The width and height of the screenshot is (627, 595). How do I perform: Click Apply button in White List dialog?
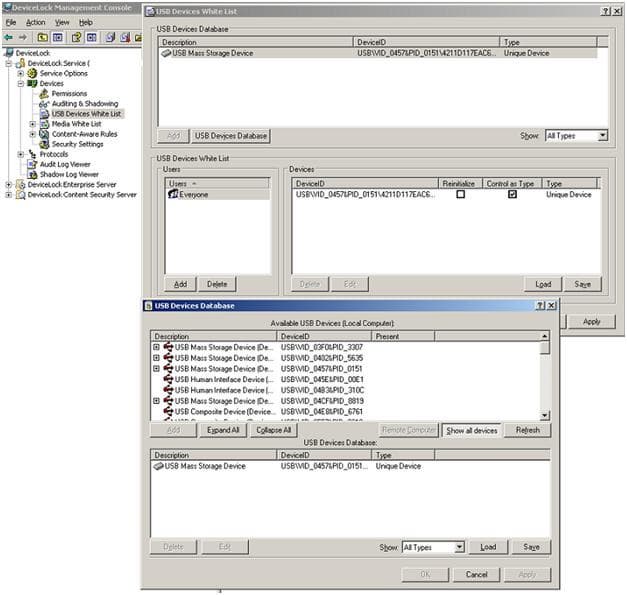(591, 322)
